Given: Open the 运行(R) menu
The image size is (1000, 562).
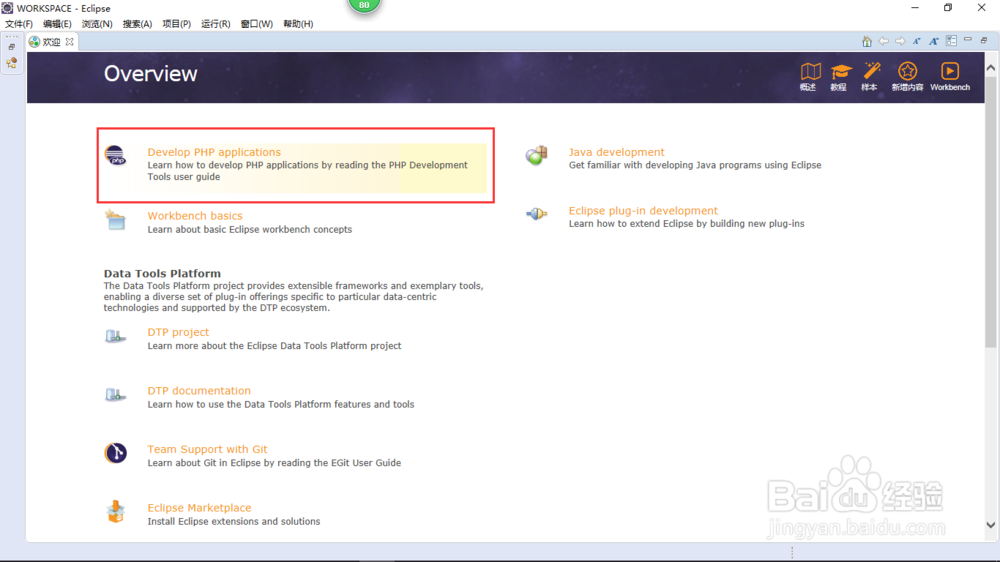Looking at the screenshot, I should pyautogui.click(x=216, y=24).
